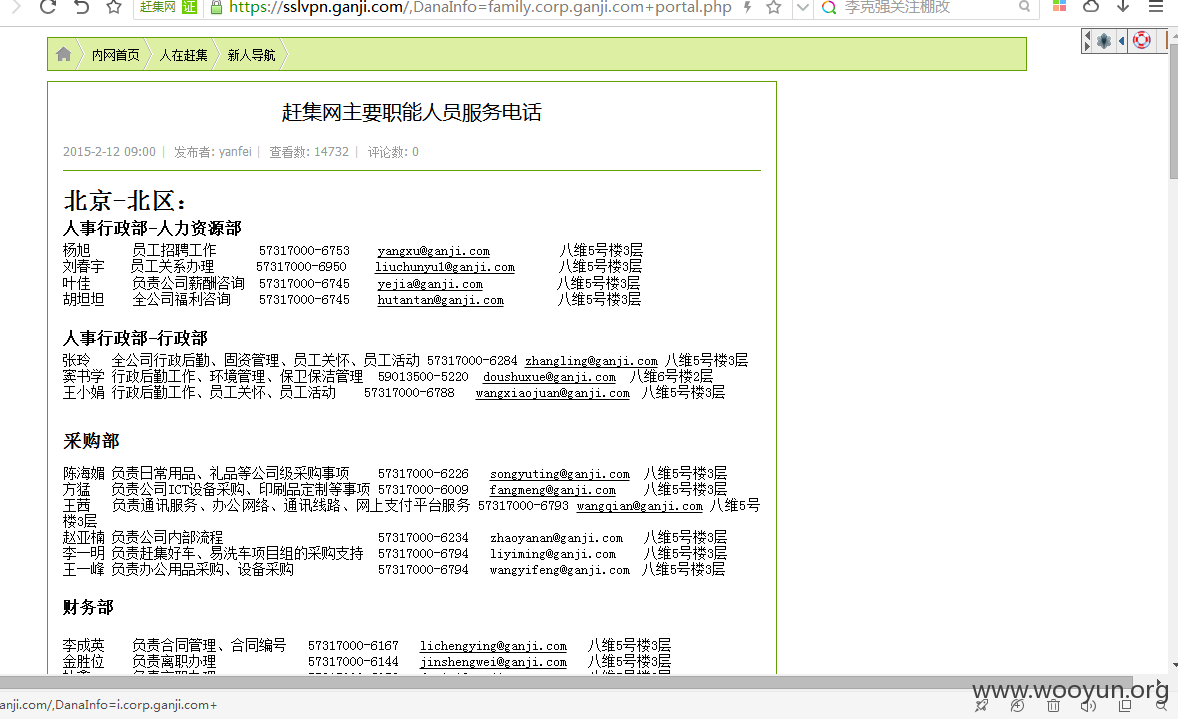The height and width of the screenshot is (719, 1178).
Task: Reload the page with the refresh icon
Action: (x=48, y=7)
